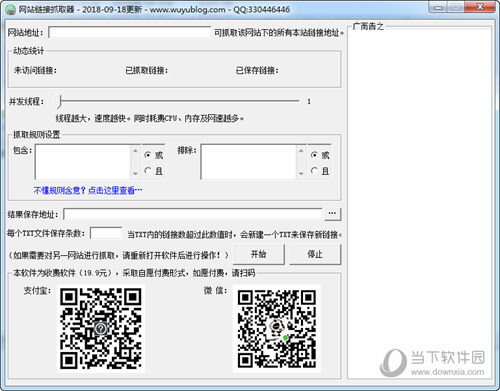Click the 支付宝 label

point(37,291)
